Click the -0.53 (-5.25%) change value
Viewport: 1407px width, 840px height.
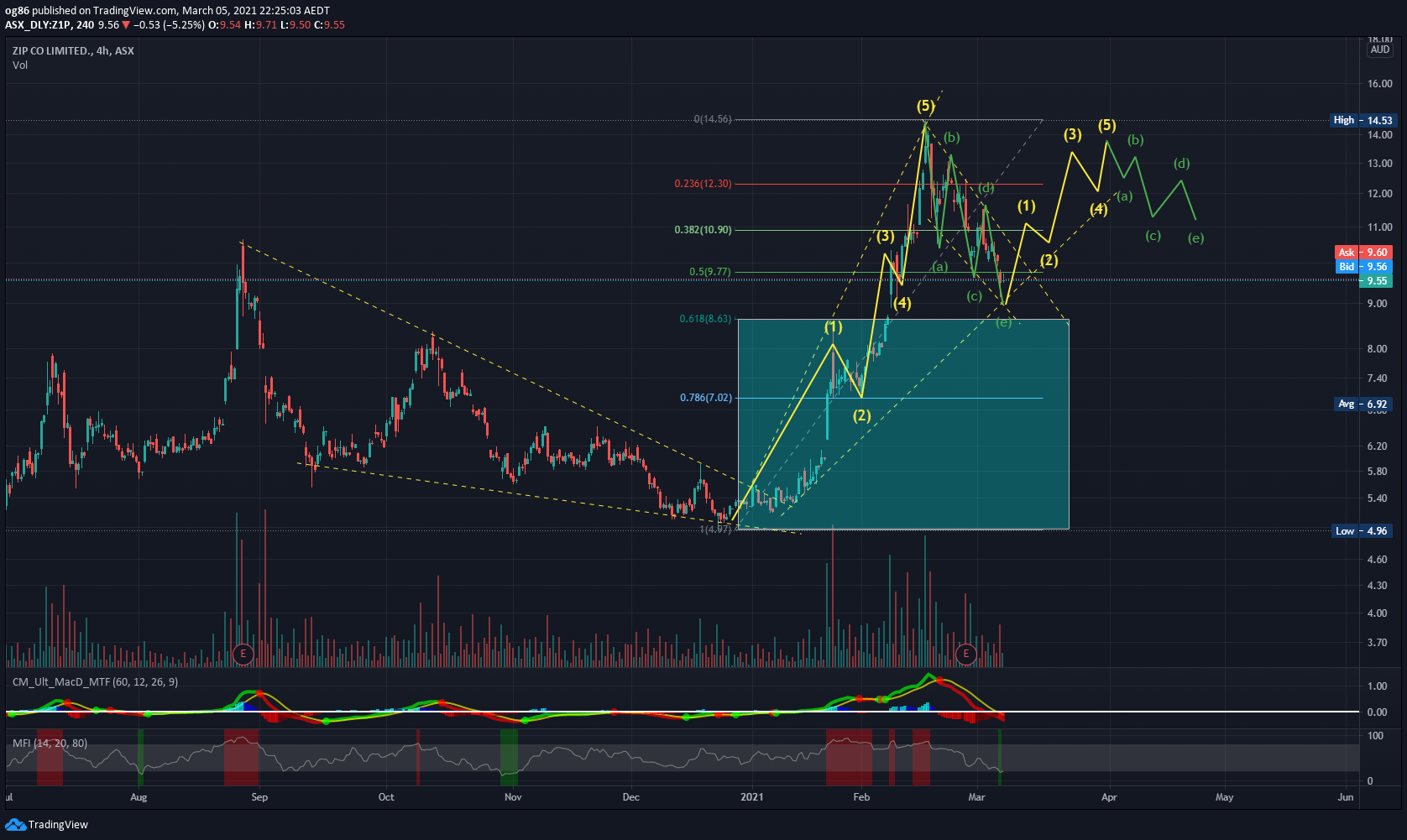(x=170, y=24)
